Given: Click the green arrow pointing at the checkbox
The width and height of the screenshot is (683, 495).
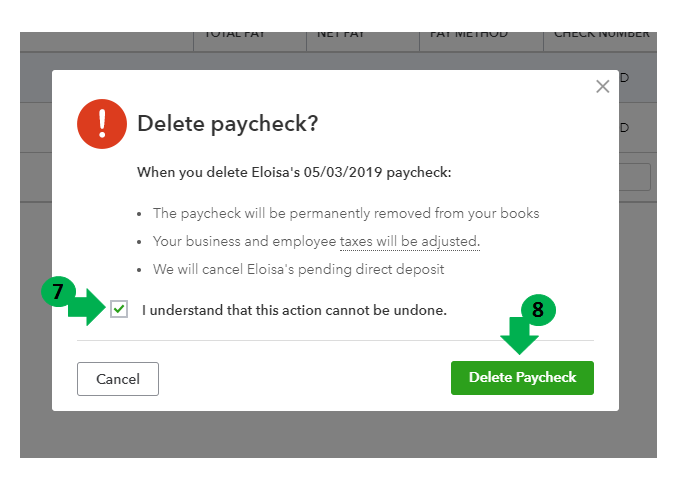Looking at the screenshot, I should (88, 308).
